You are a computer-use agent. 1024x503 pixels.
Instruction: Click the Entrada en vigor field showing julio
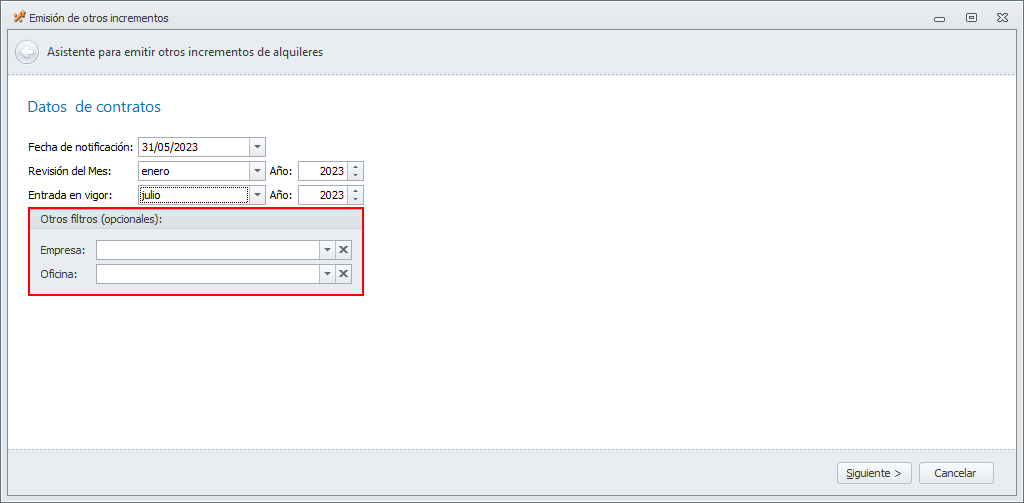pos(194,195)
